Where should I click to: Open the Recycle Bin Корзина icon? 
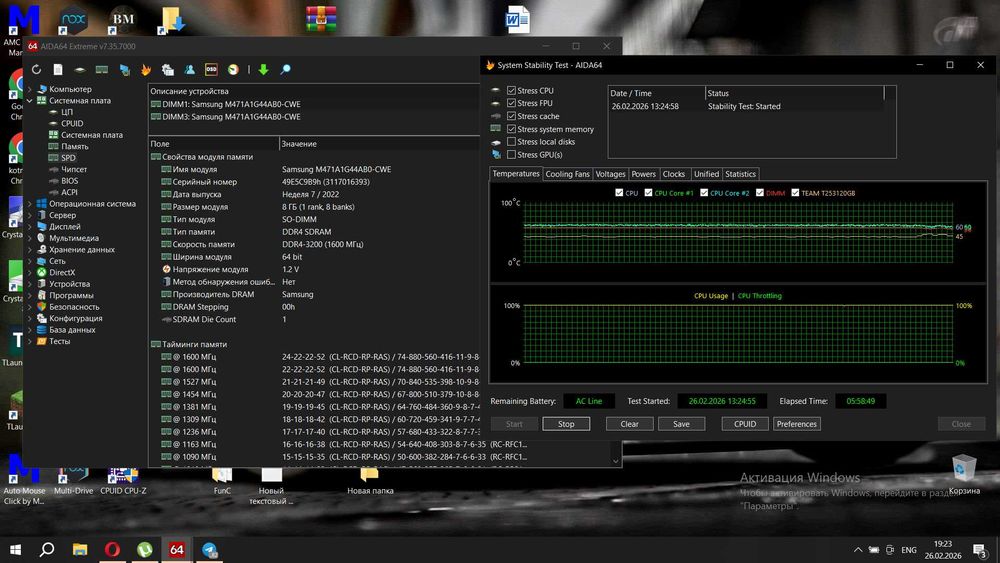click(x=964, y=475)
